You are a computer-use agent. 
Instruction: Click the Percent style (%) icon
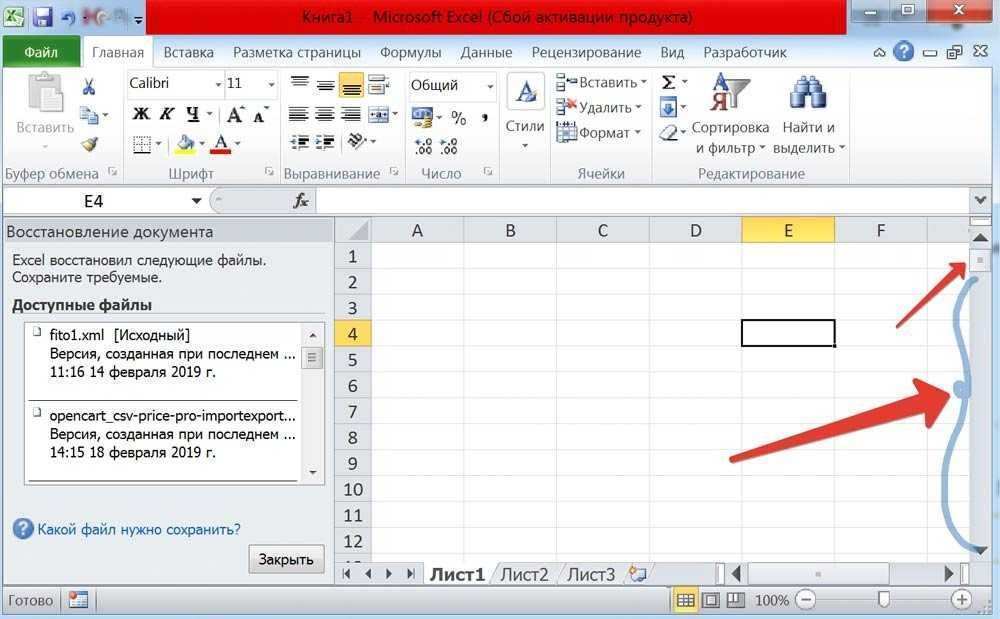point(458,119)
